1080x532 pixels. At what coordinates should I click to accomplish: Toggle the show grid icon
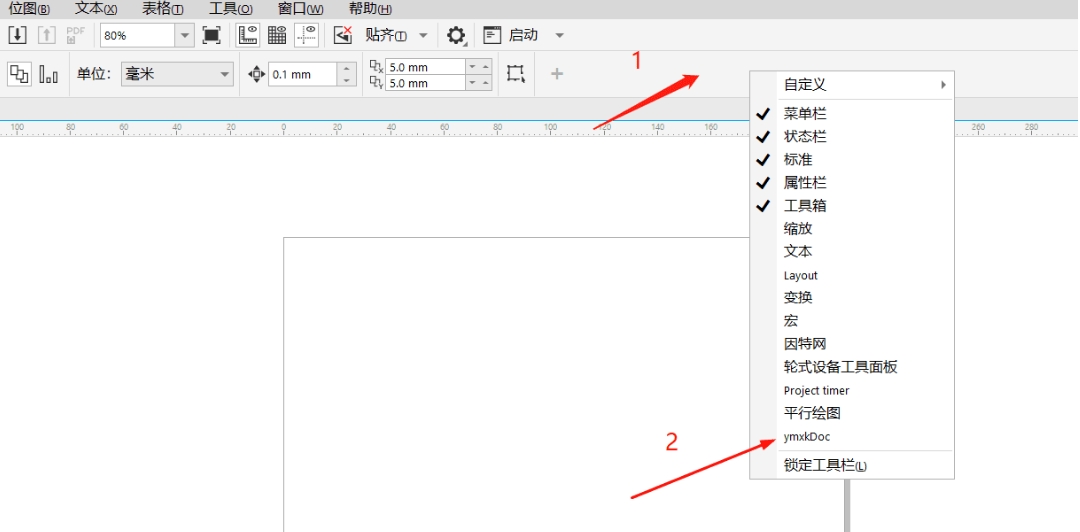(x=277, y=36)
